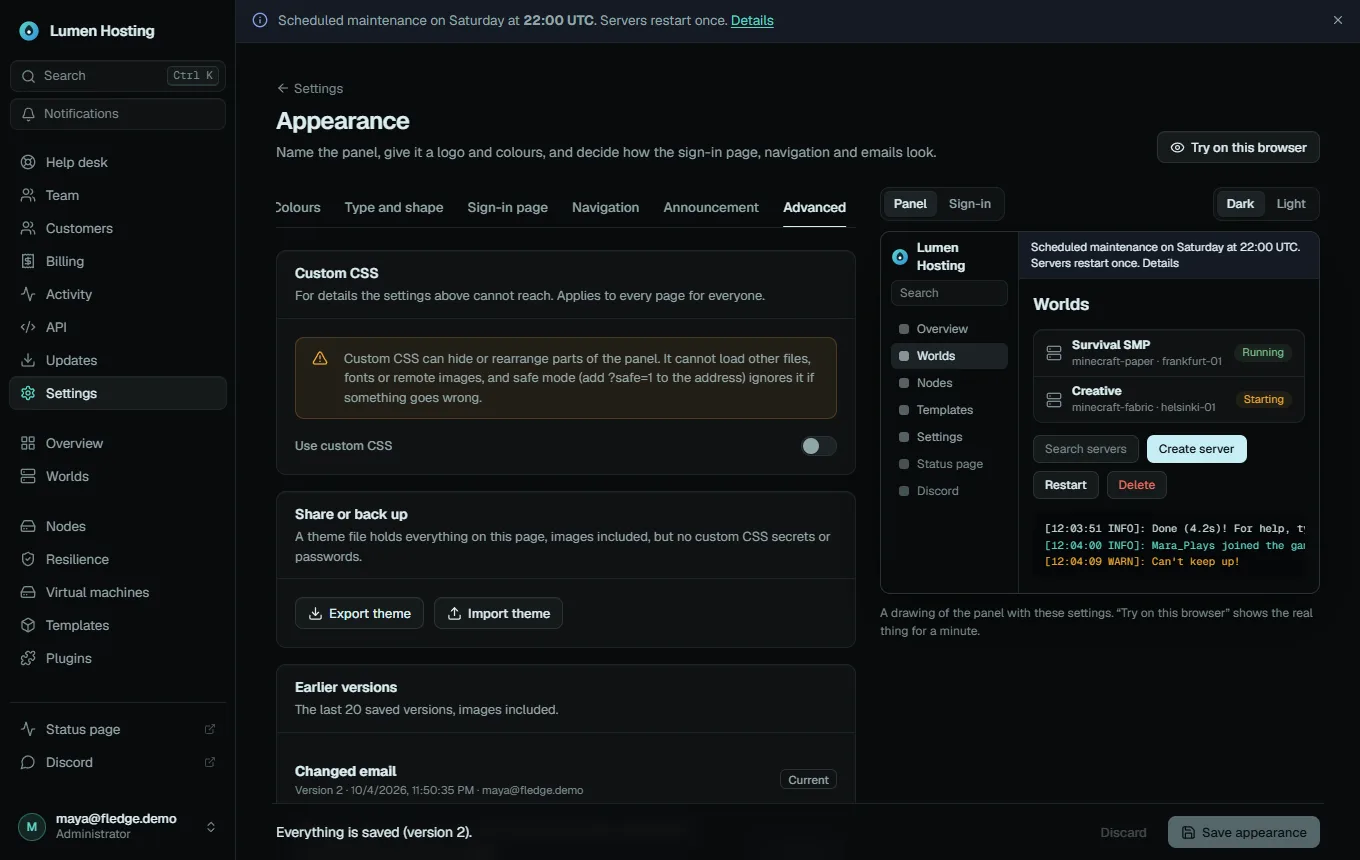1360x860 pixels.
Task: Select Status page in the preview navigation
Action: click(x=949, y=464)
